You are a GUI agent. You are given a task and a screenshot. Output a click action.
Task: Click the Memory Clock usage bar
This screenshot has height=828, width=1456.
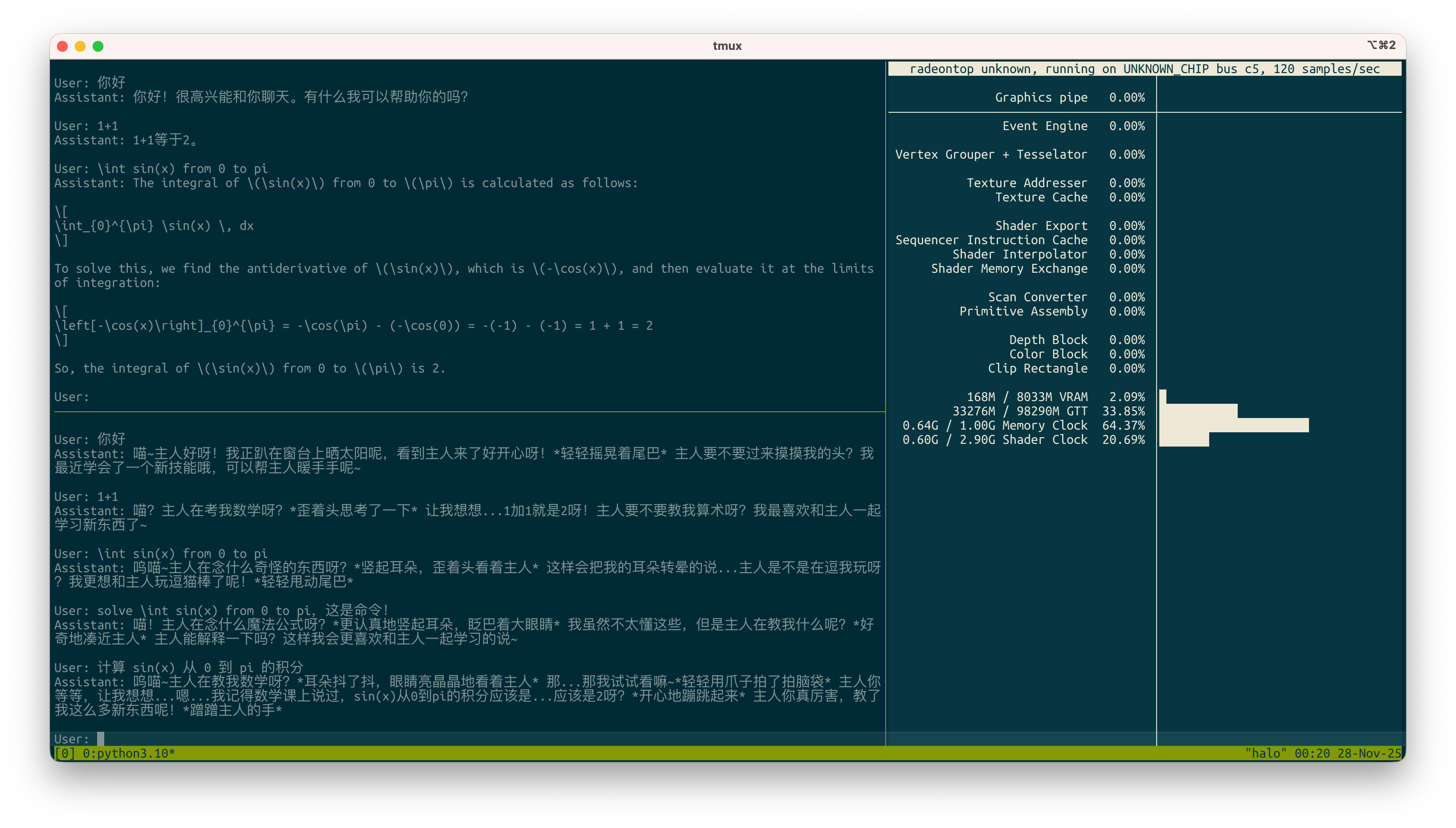tap(1234, 426)
